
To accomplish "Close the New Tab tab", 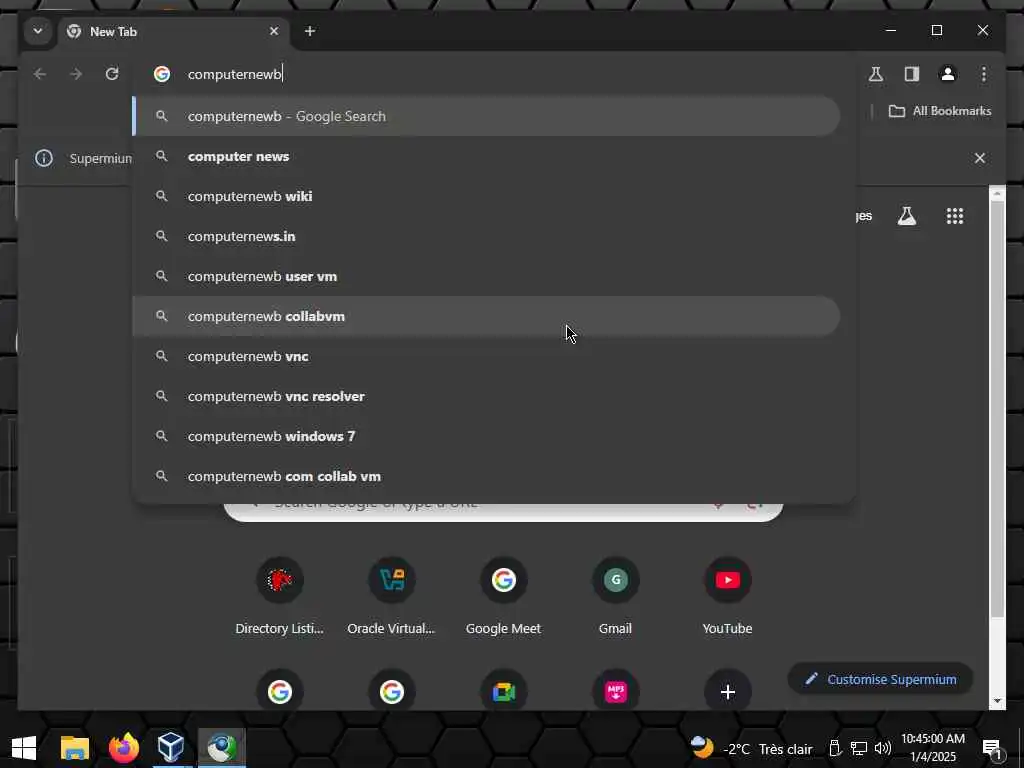I will click(274, 31).
